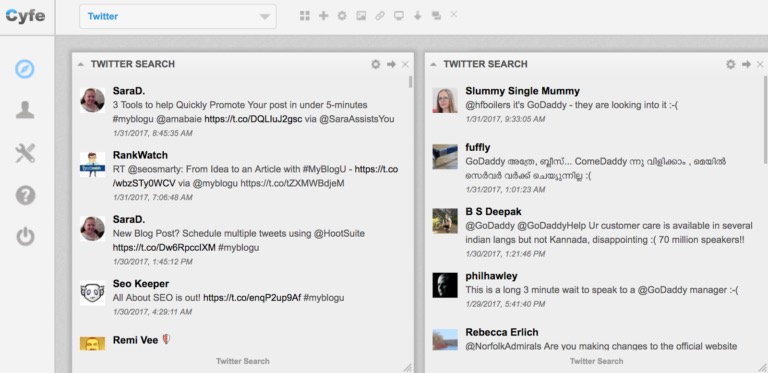Click left widget's bottom-corner resize handle
The height and width of the screenshot is (373, 768).
(408, 367)
